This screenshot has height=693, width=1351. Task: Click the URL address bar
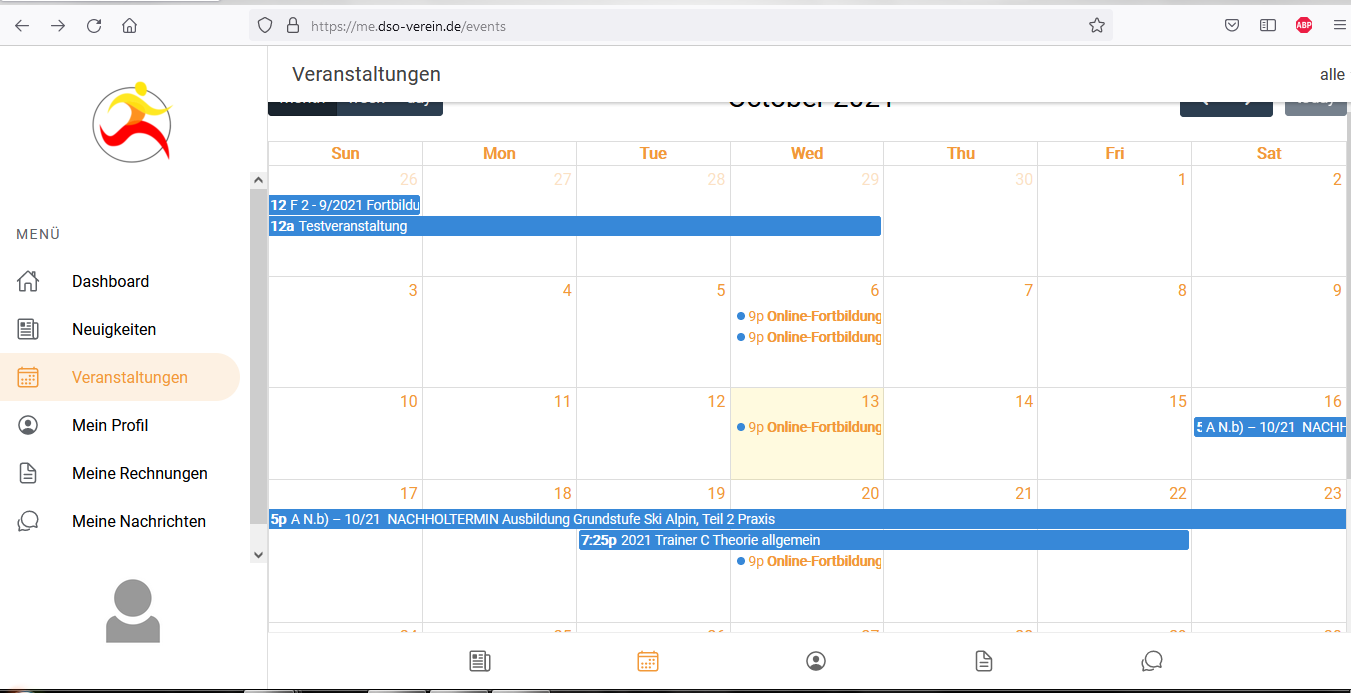pyautogui.click(x=680, y=26)
